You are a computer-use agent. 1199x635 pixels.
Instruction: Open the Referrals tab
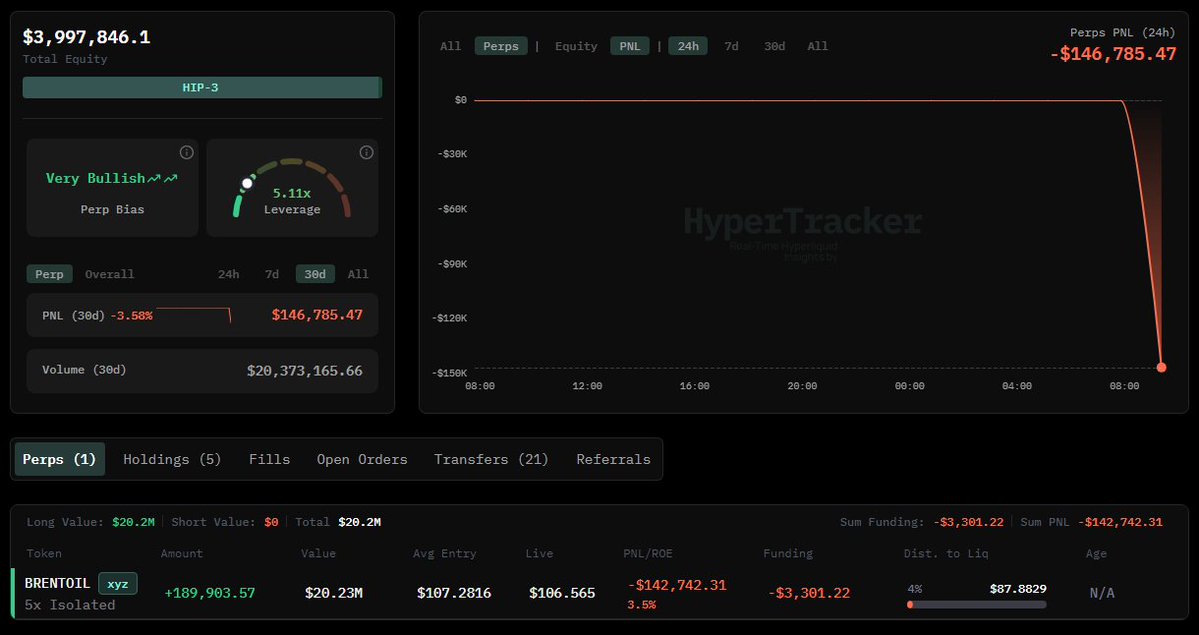tap(613, 459)
